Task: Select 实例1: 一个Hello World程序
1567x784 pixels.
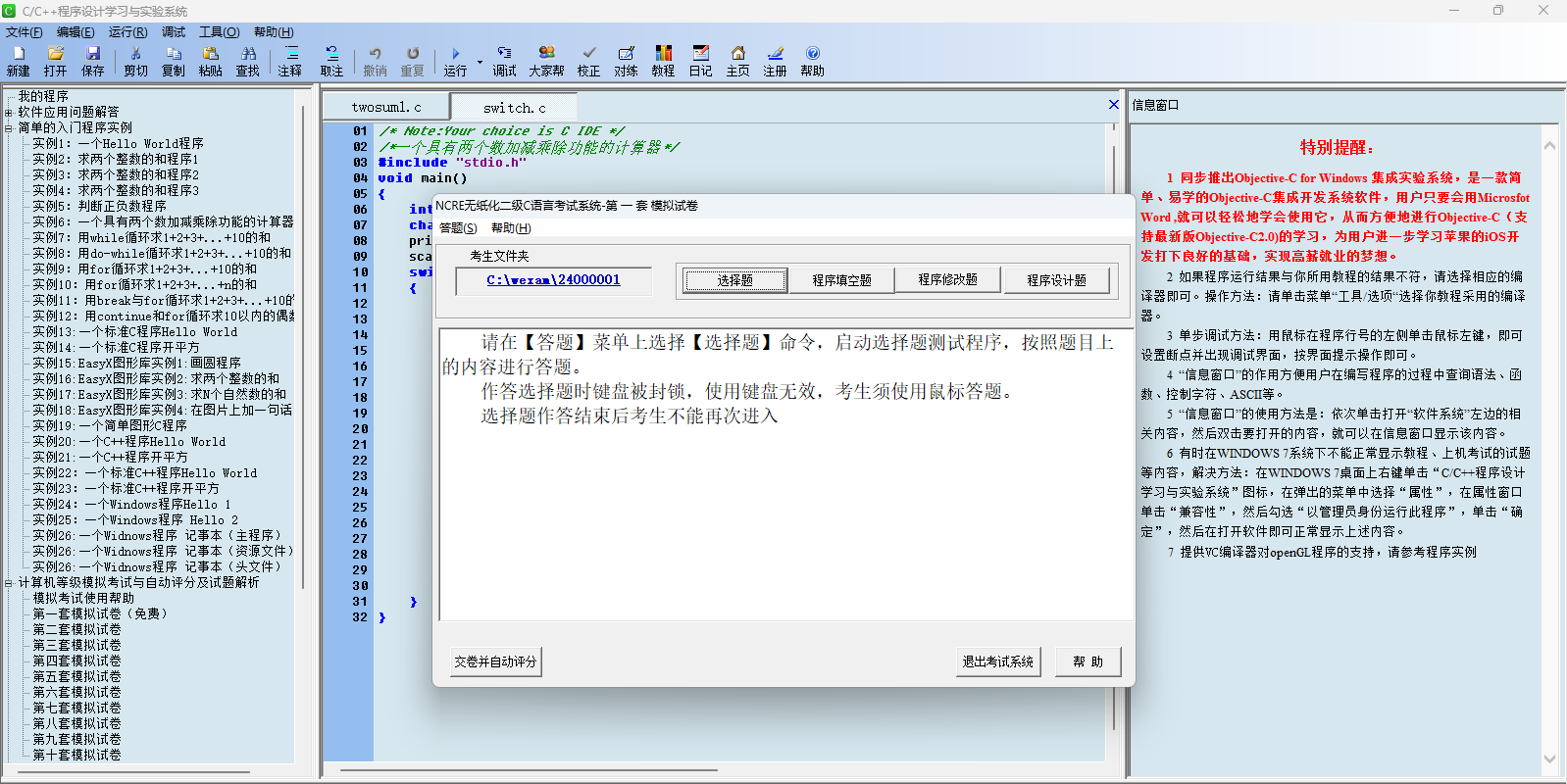Action: (x=118, y=143)
